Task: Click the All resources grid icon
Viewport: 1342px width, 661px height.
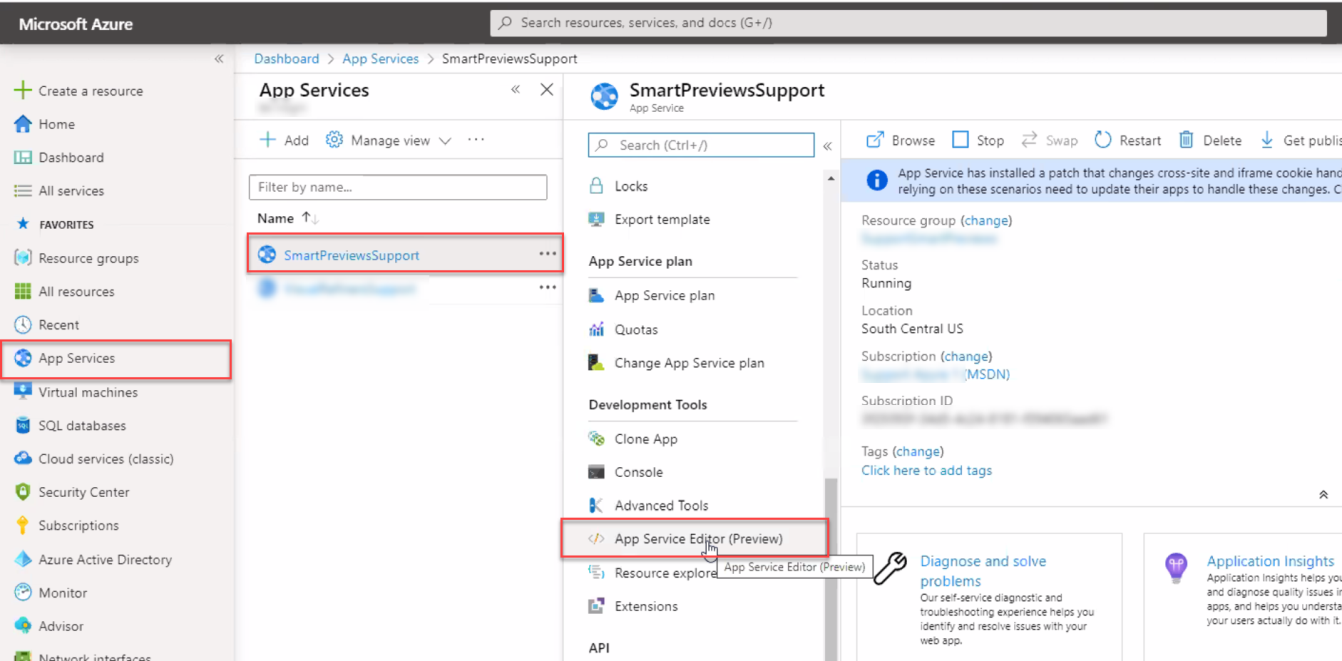Action: (22, 291)
